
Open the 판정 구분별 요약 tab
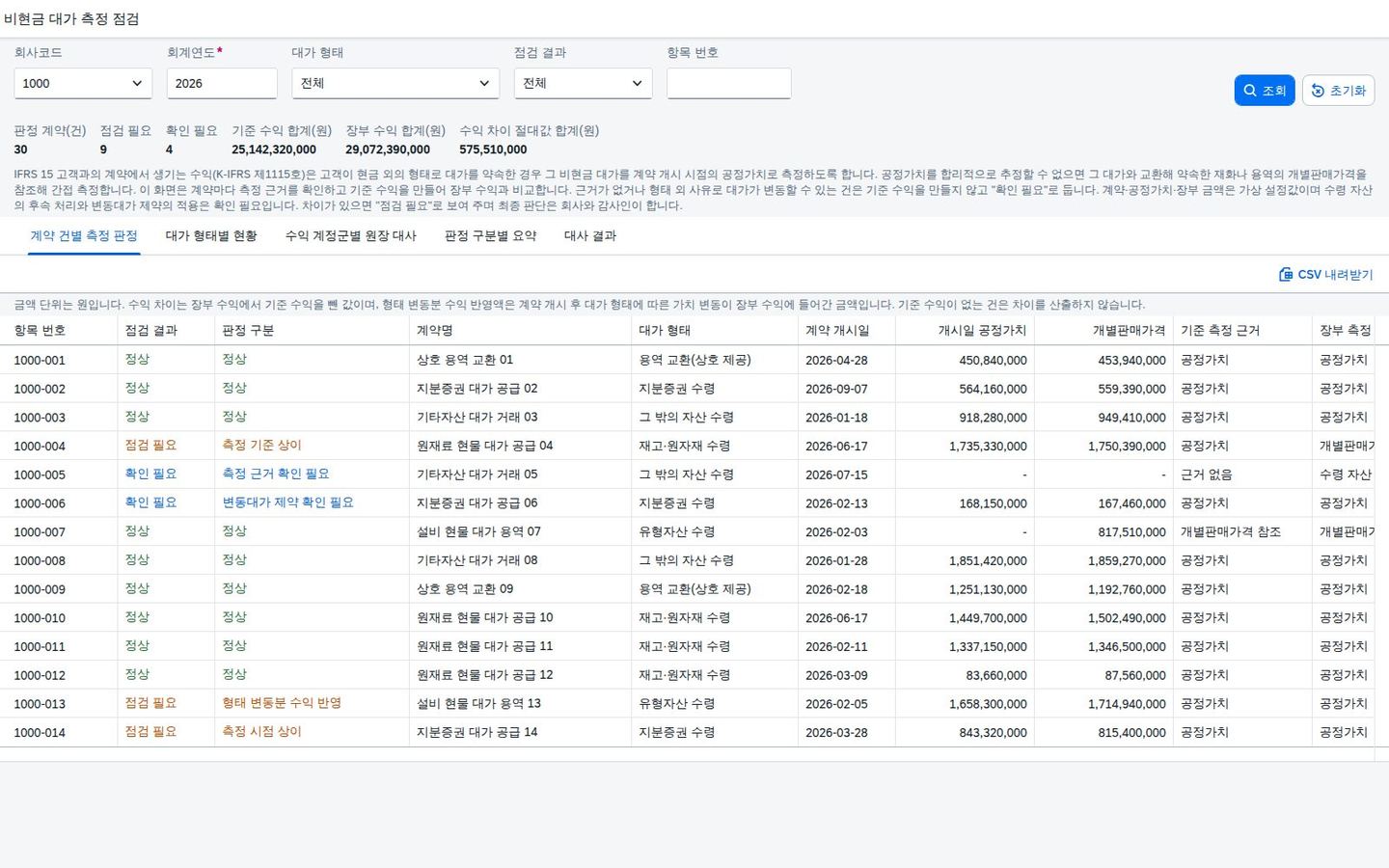pyautogui.click(x=490, y=236)
